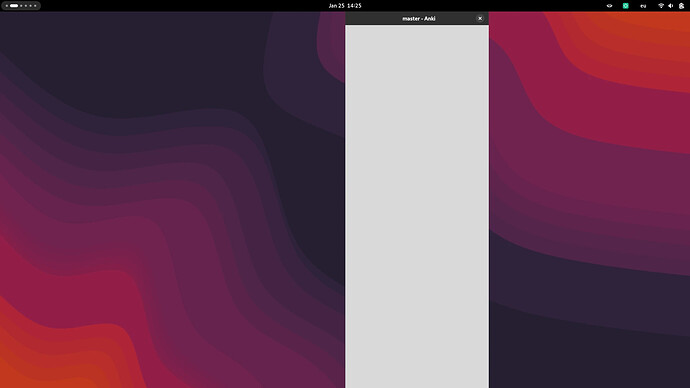The height and width of the screenshot is (388, 690).
Task: Click the volume speaker icon
Action: pos(671,6)
